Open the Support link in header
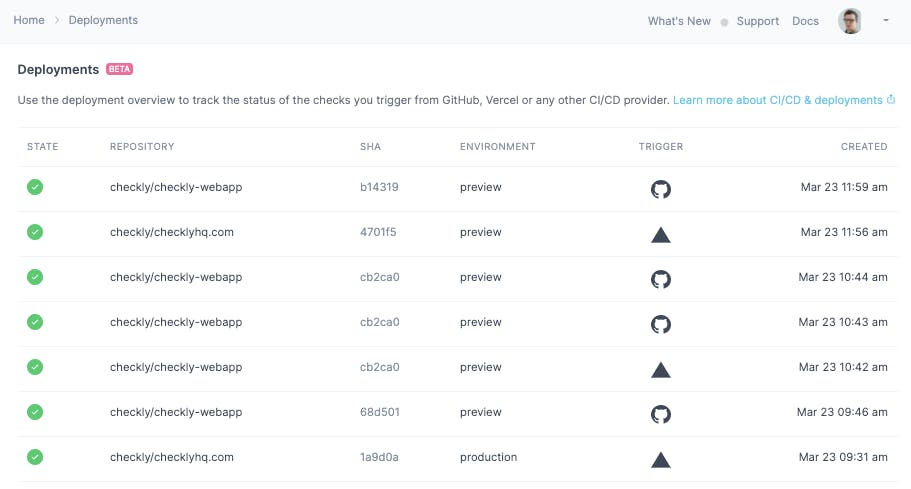Viewport: 911px width, 489px height. 758,21
